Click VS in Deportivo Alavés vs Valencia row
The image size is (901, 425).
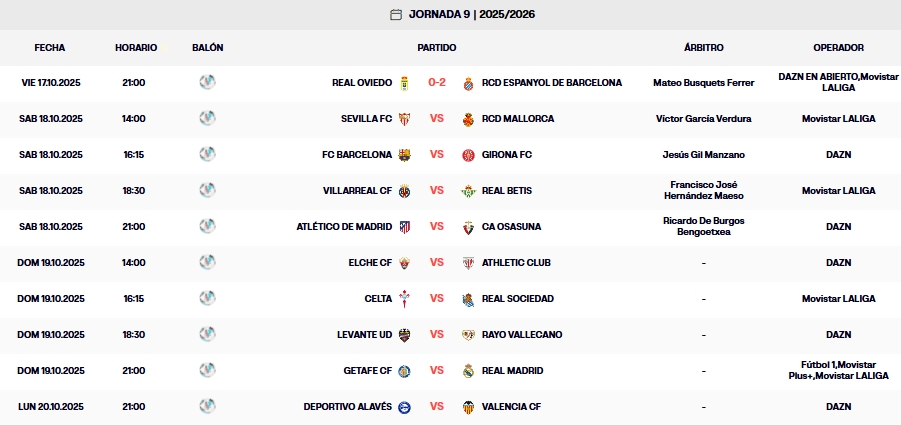coord(437,407)
